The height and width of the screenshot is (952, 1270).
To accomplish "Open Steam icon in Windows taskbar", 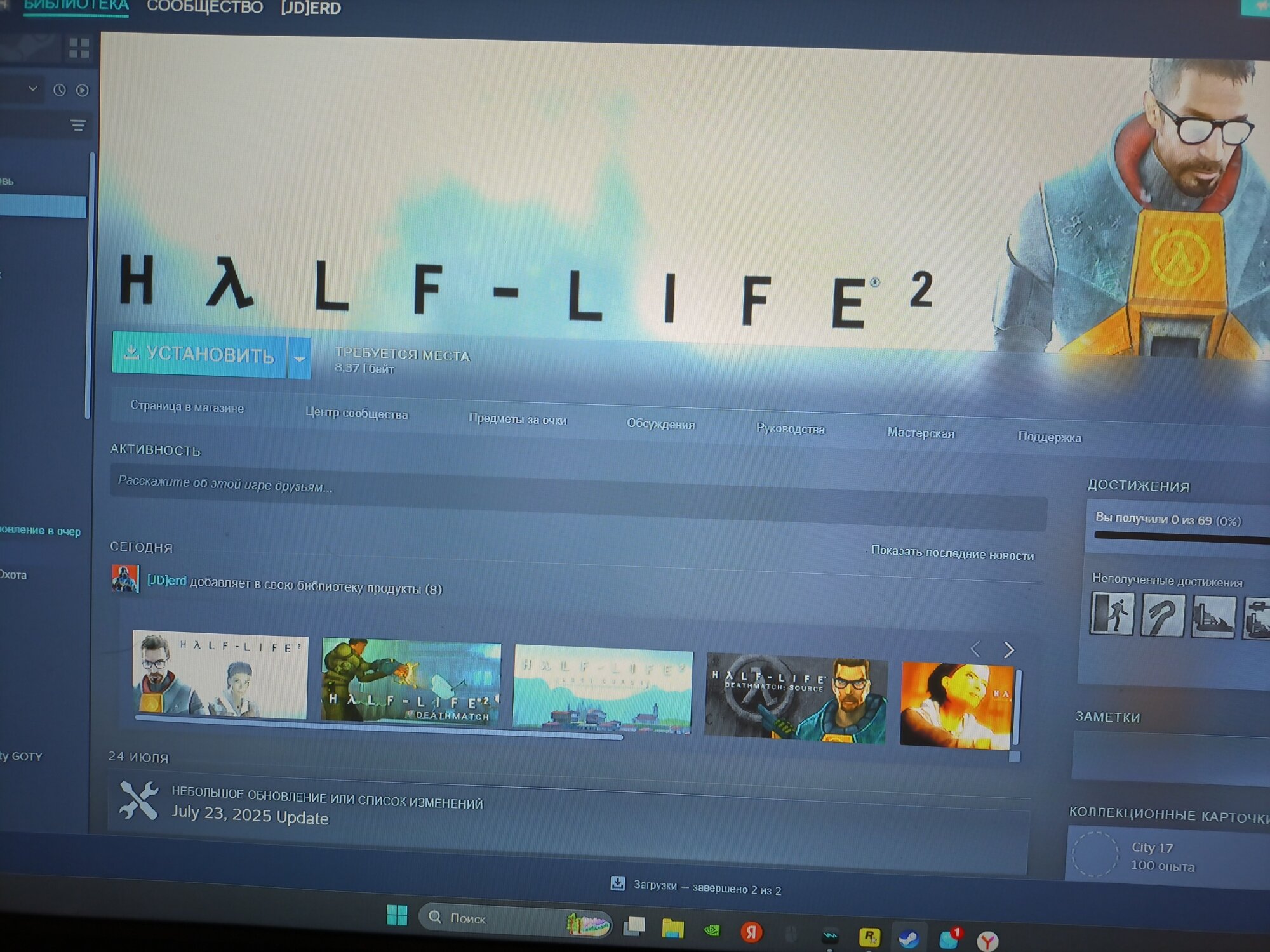I will pyautogui.click(x=909, y=938).
